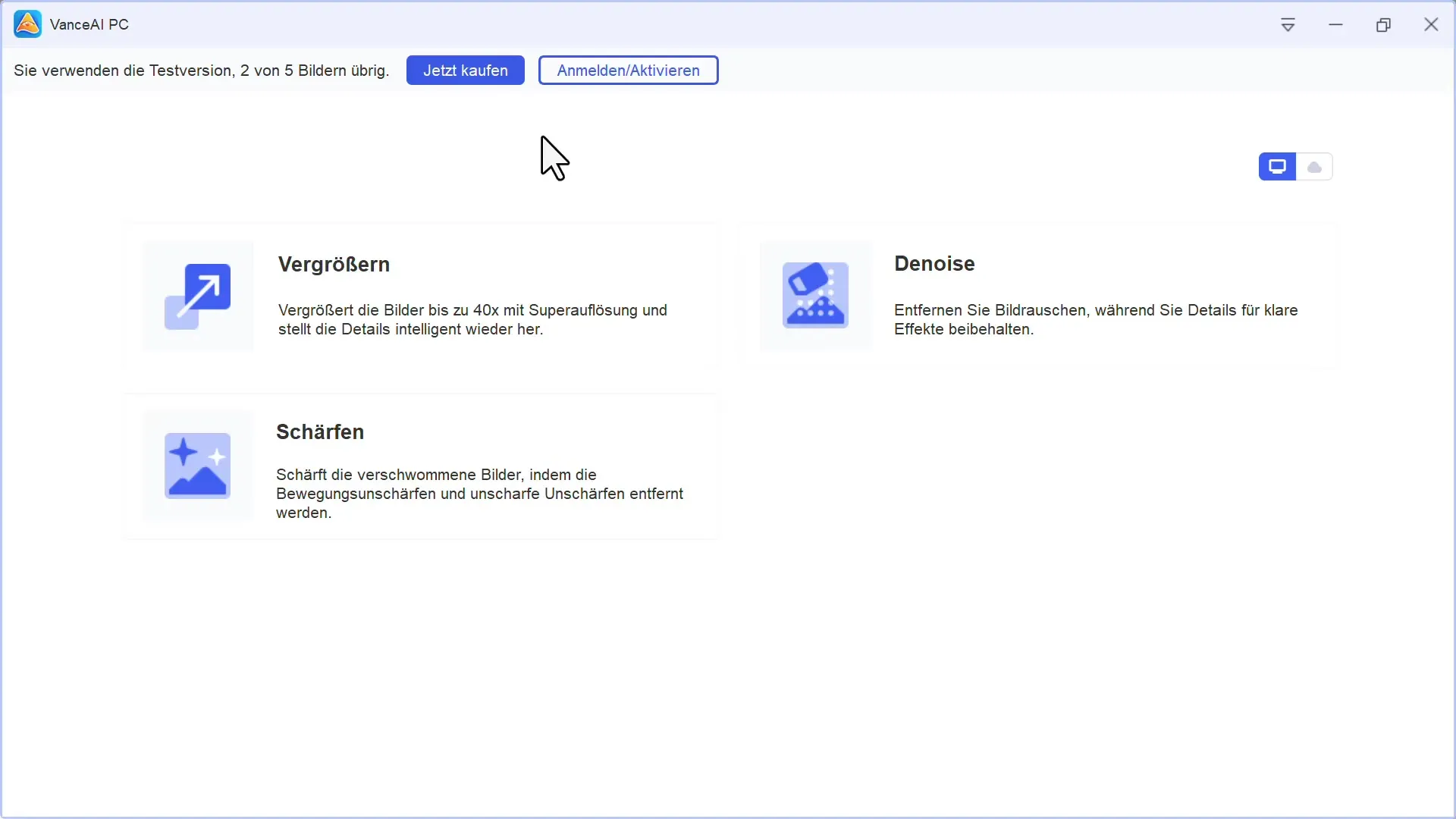The width and height of the screenshot is (1456, 819).
Task: Click the Vergrößern description about 40x Superauflösung
Action: pyautogui.click(x=473, y=320)
